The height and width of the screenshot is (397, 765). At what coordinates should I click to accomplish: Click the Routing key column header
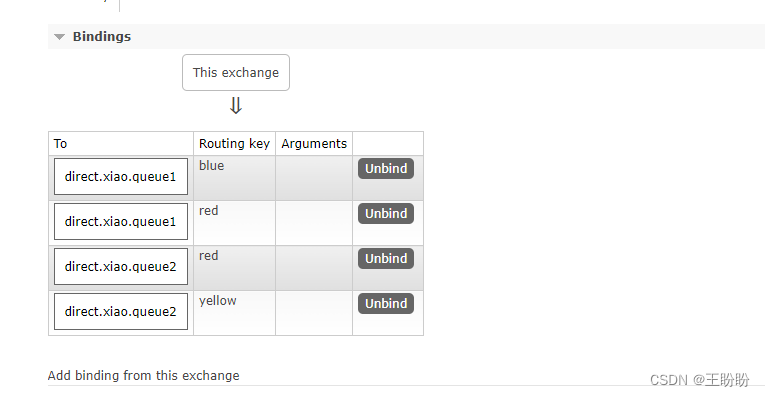(x=234, y=144)
